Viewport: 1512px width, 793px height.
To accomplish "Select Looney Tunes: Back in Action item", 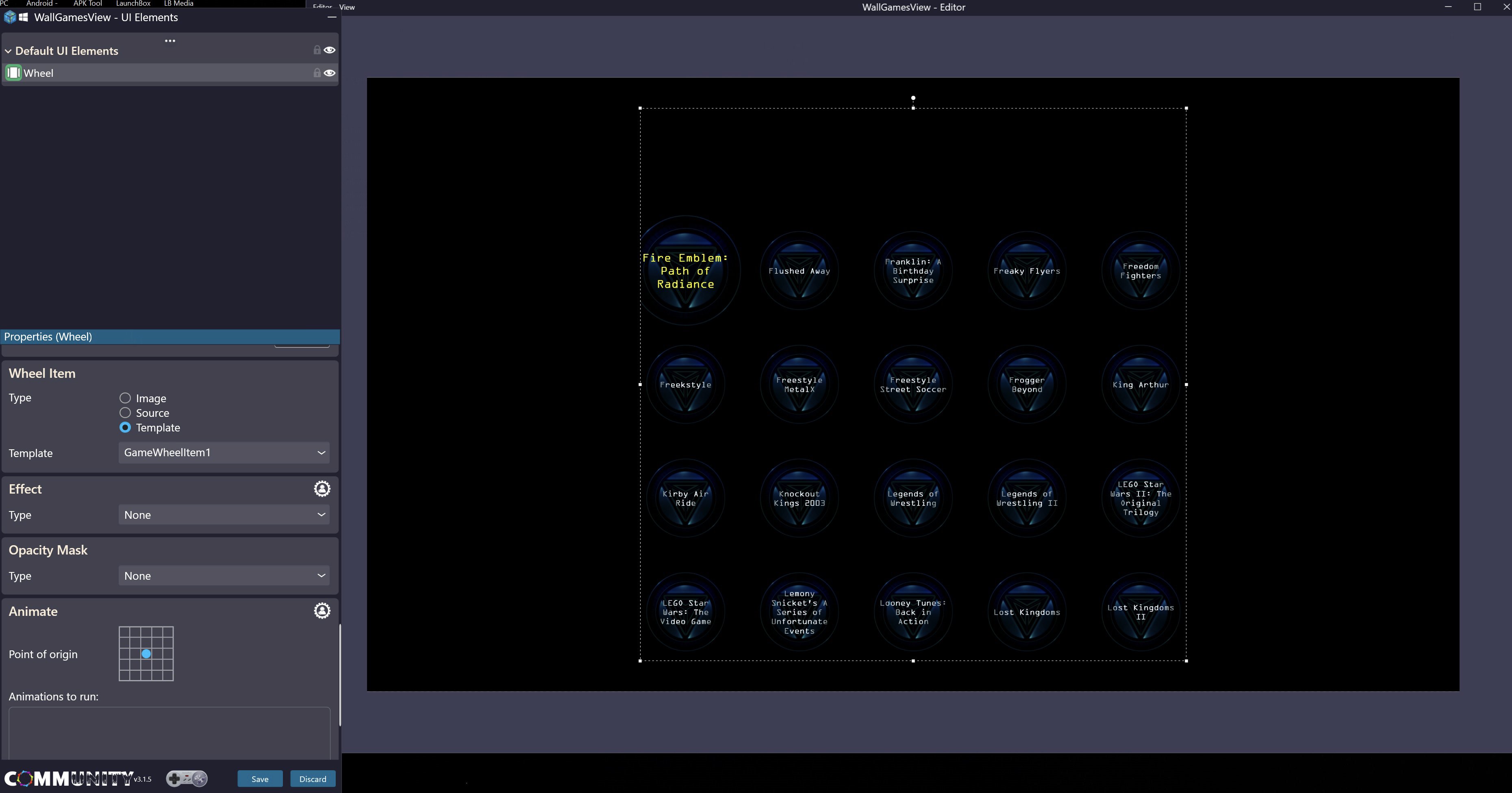I will tap(913, 612).
